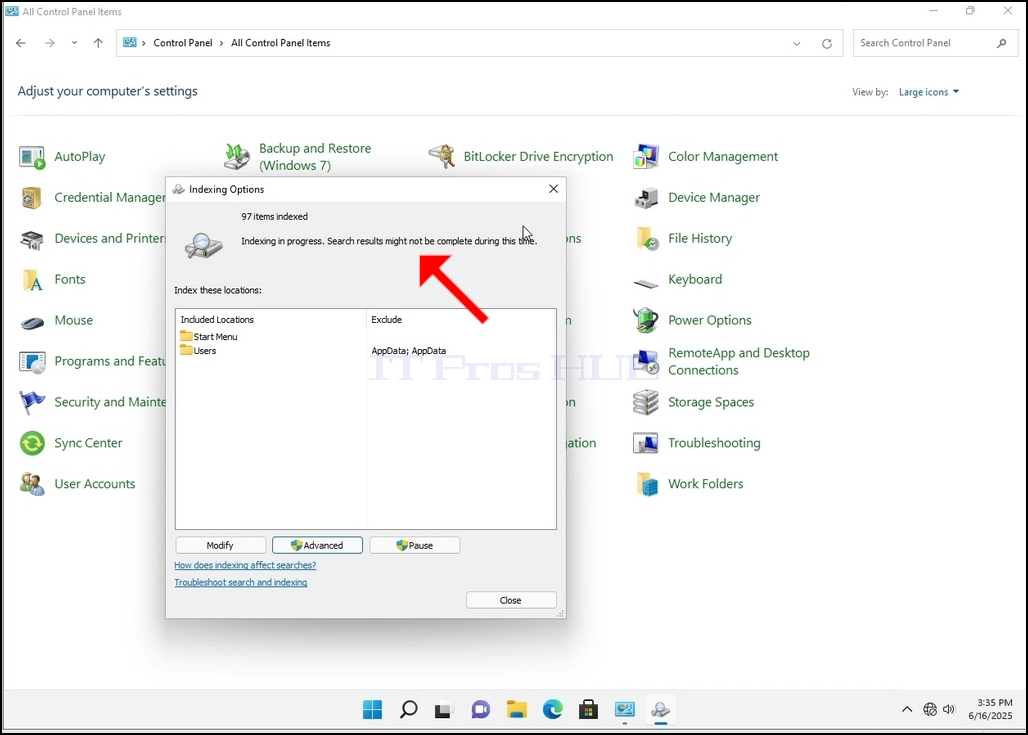This screenshot has height=735, width=1028.
Task: Open the Mouse settings icon
Action: pyautogui.click(x=32, y=321)
